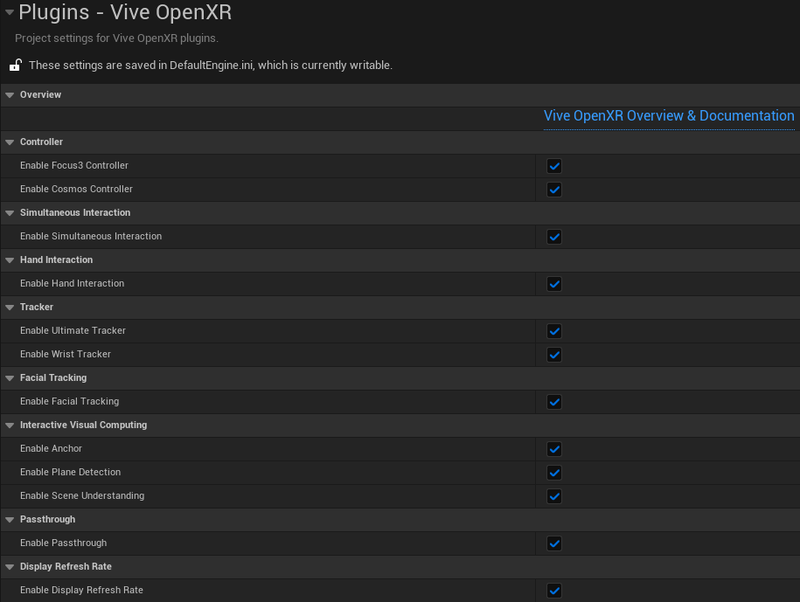The width and height of the screenshot is (800, 602).
Task: Collapse the Display Refresh Rate section
Action: tap(9, 567)
